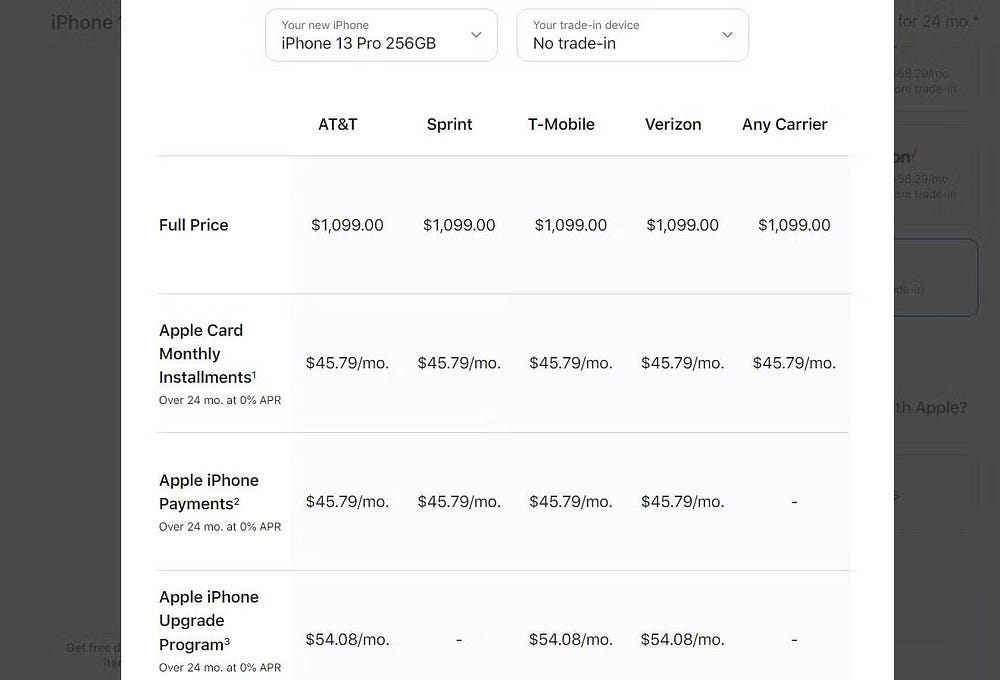The width and height of the screenshot is (1000, 680).
Task: Click Sprint's $45.79/mo. Apple iPhone Payments price
Action: pyautogui.click(x=459, y=501)
